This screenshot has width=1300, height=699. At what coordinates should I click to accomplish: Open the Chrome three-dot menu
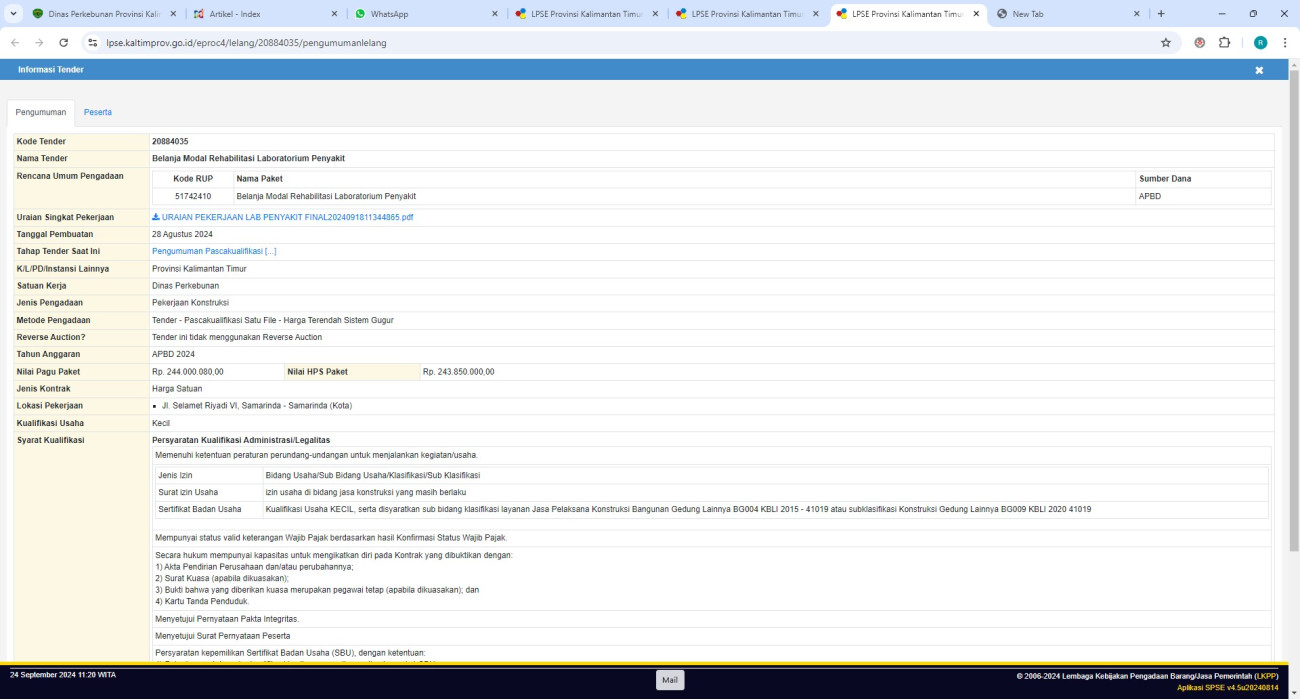point(1284,43)
